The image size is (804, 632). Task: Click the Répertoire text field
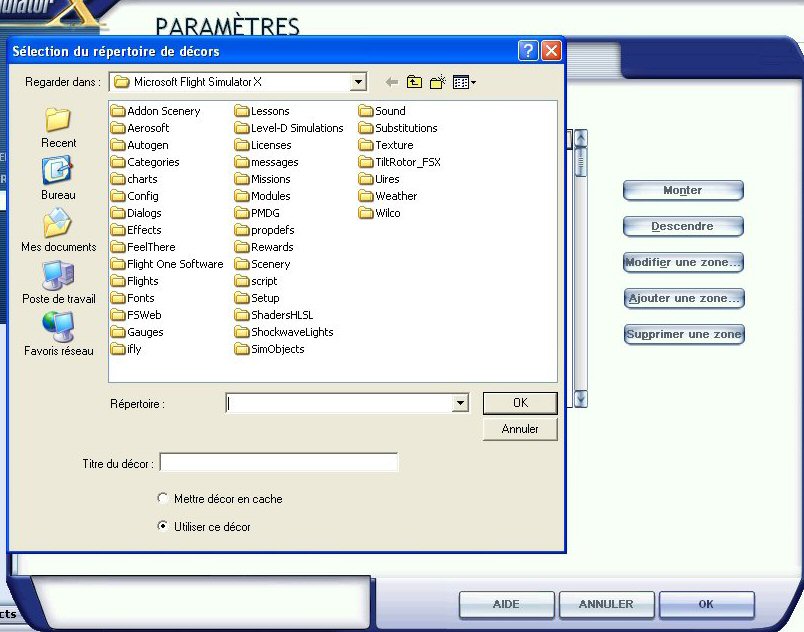tap(339, 403)
